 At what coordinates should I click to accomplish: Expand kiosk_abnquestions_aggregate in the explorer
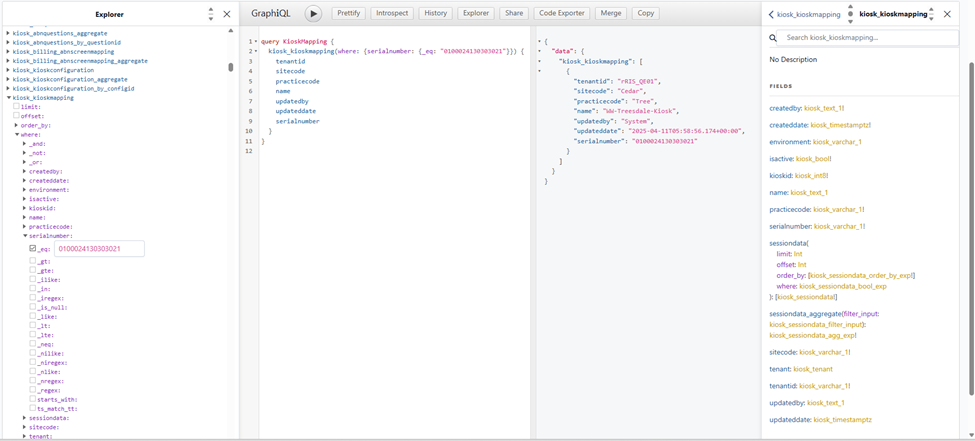coord(8,33)
